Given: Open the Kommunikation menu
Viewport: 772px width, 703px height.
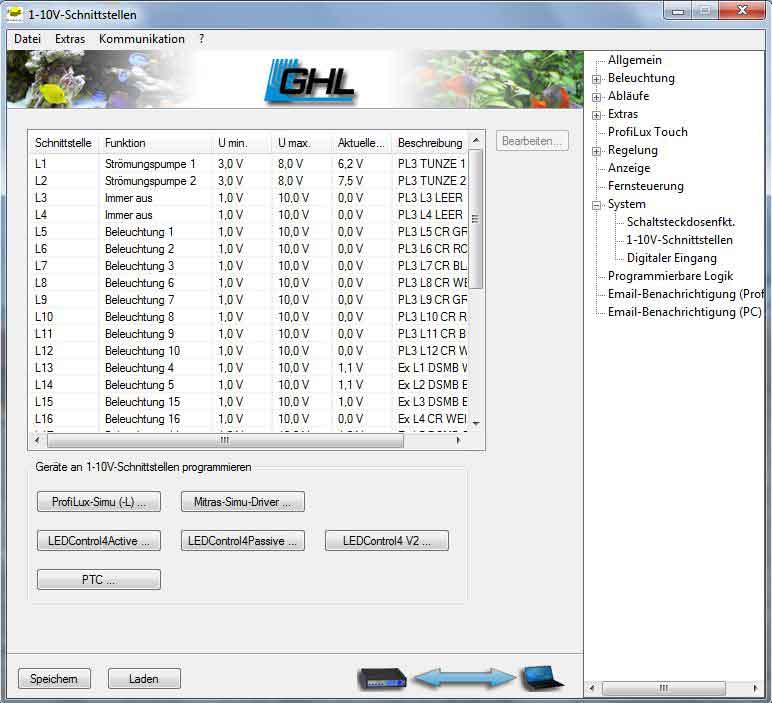Looking at the screenshot, I should (141, 39).
